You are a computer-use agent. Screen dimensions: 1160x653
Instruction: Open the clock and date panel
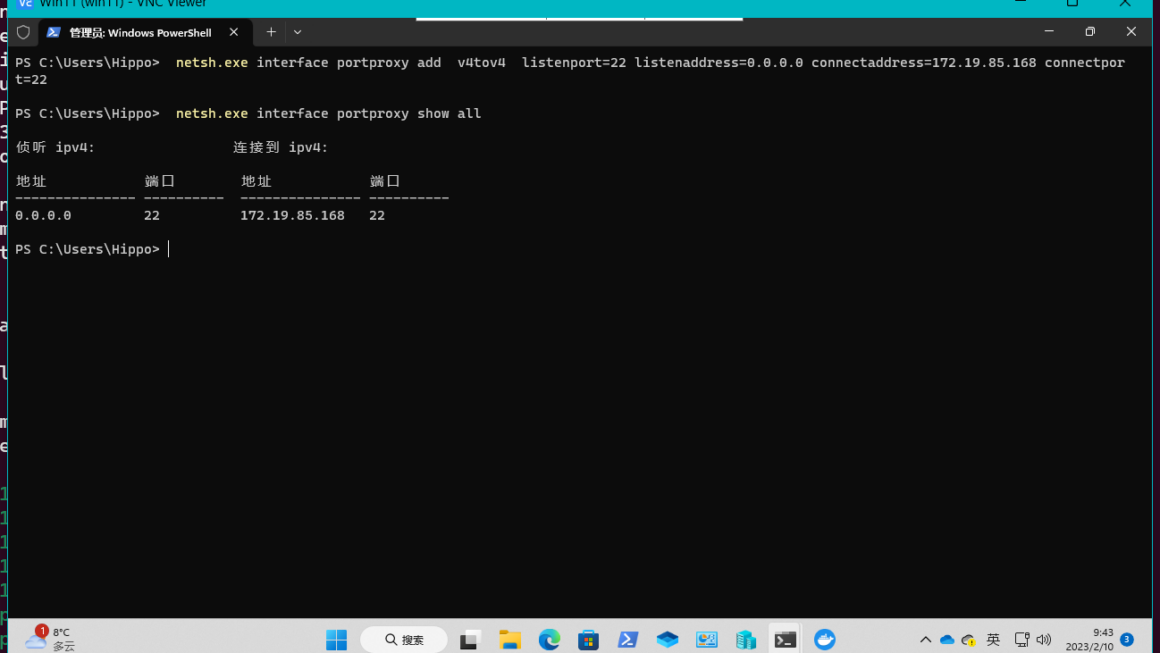1089,640
